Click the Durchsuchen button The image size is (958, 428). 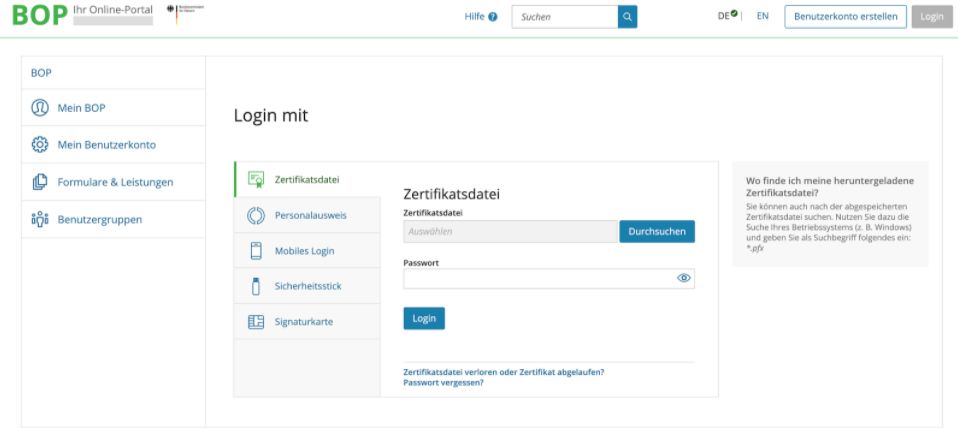(x=657, y=231)
